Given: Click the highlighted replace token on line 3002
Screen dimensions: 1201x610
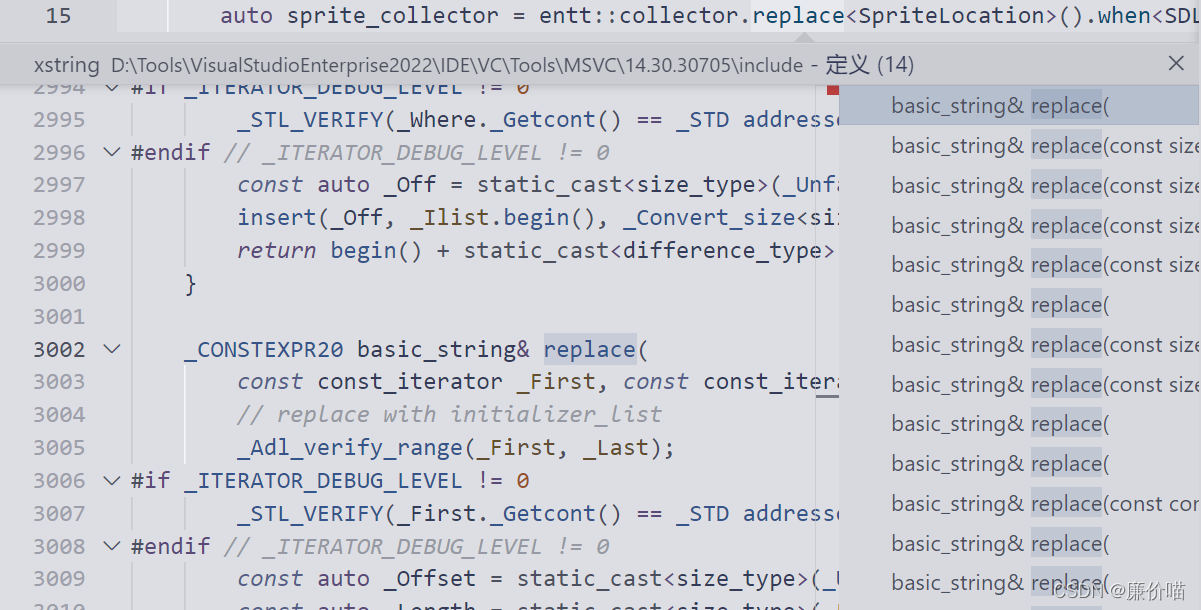Looking at the screenshot, I should tap(590, 349).
